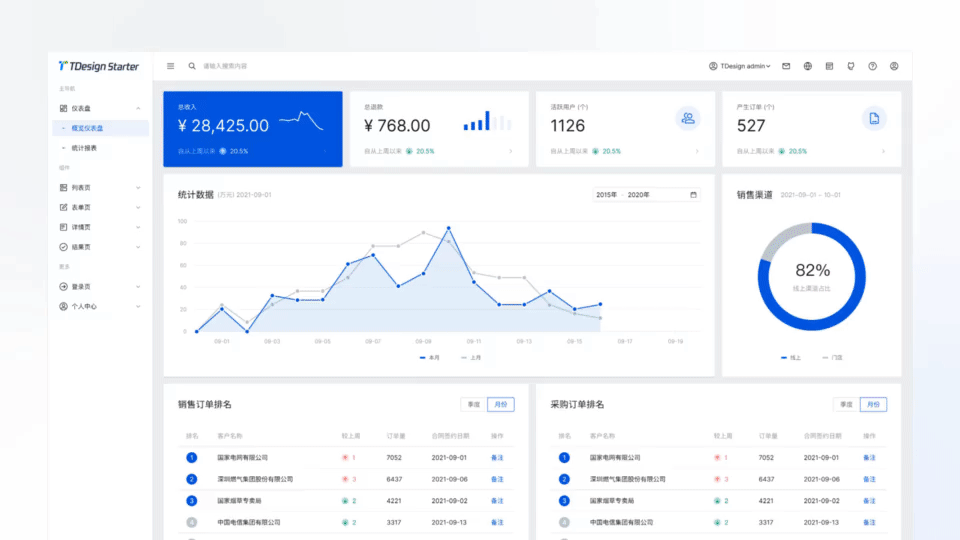
Task: Click 备注 link for 4221 row in 销售订单排名
Action: (497, 501)
